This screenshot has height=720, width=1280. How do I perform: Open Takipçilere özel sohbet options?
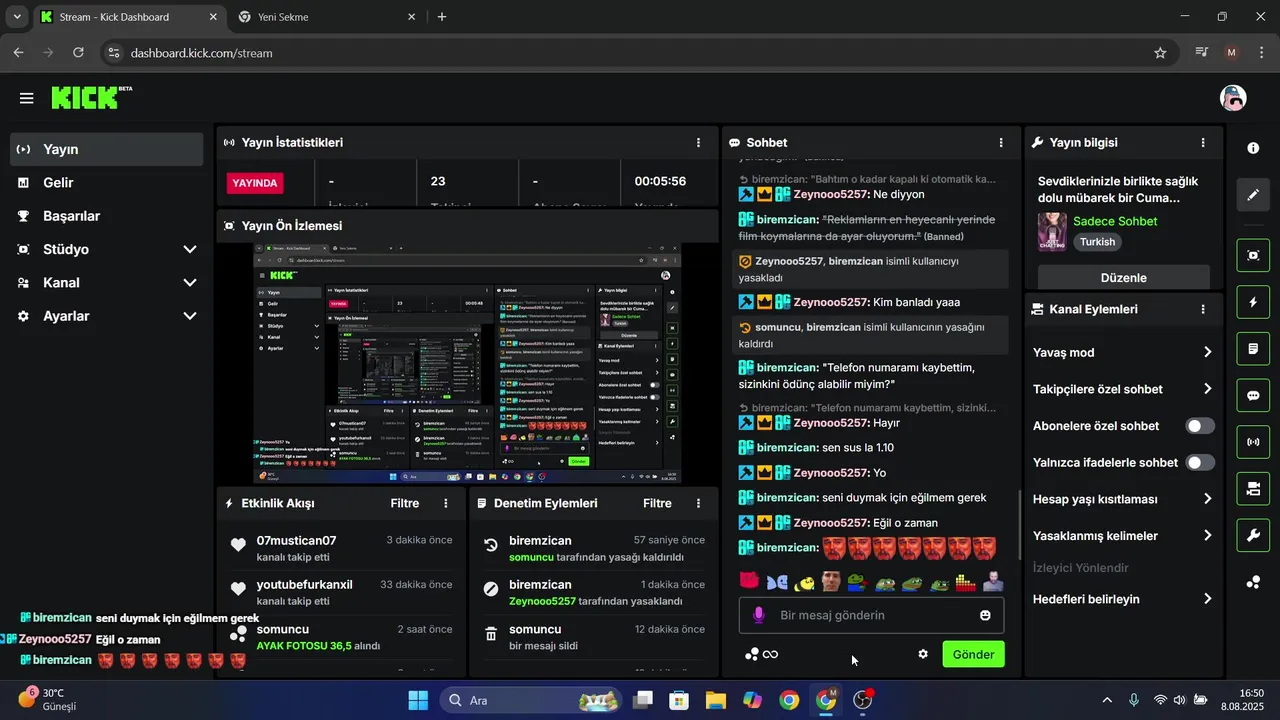coord(1123,389)
